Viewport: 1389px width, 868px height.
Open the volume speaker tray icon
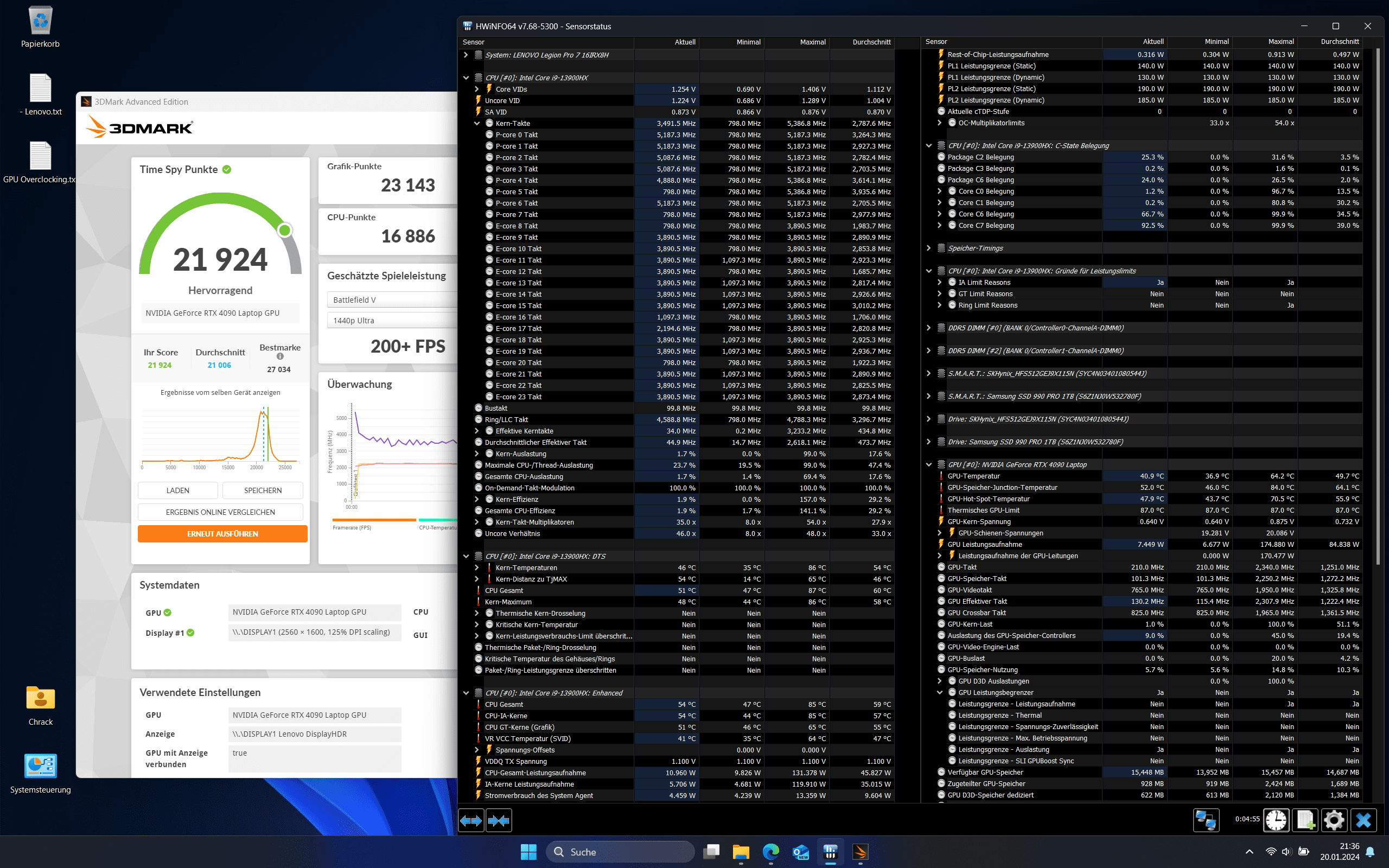click(x=1286, y=852)
